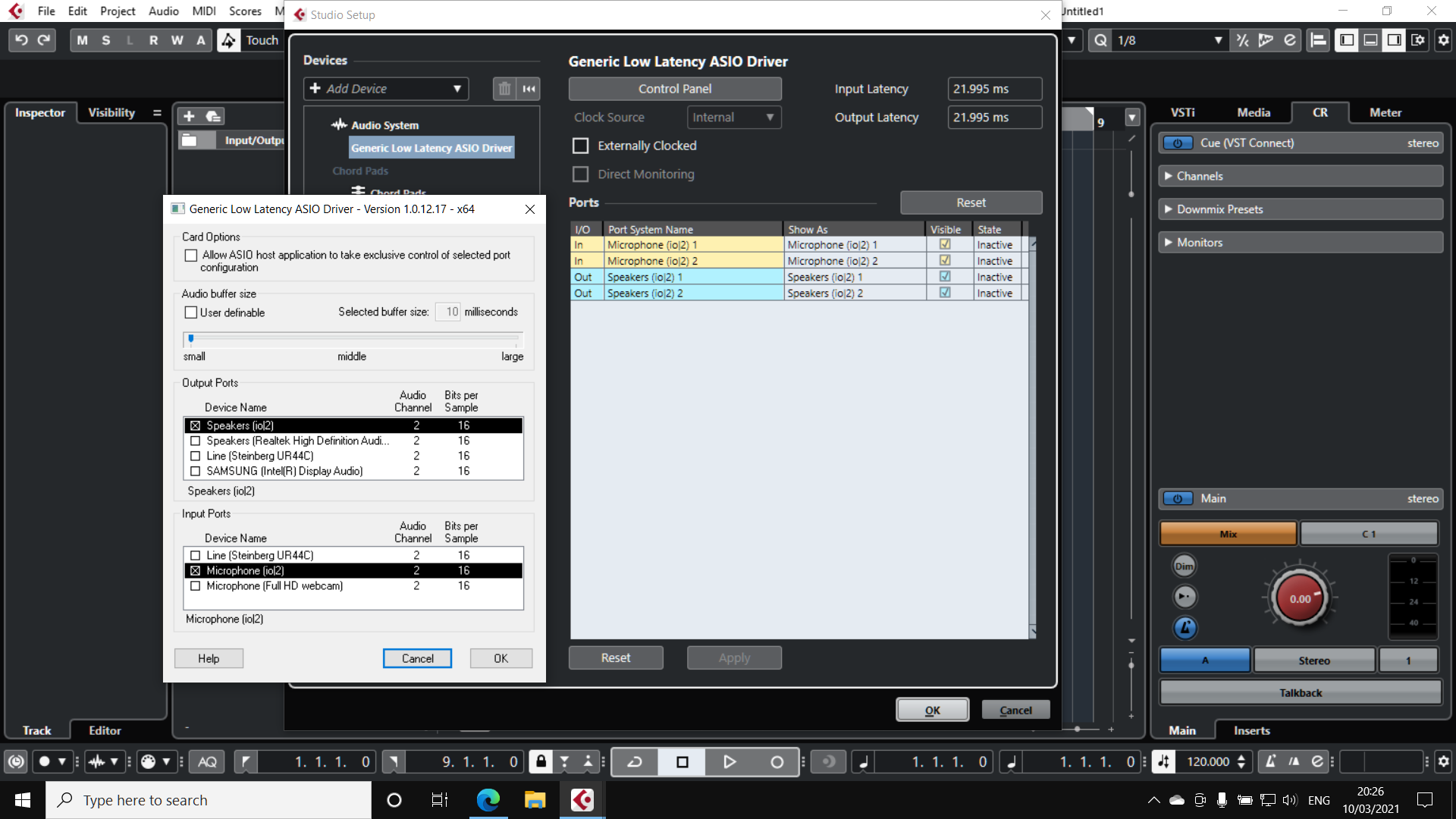Click the transport Stop button
This screenshot has height=819, width=1456.
click(x=682, y=762)
